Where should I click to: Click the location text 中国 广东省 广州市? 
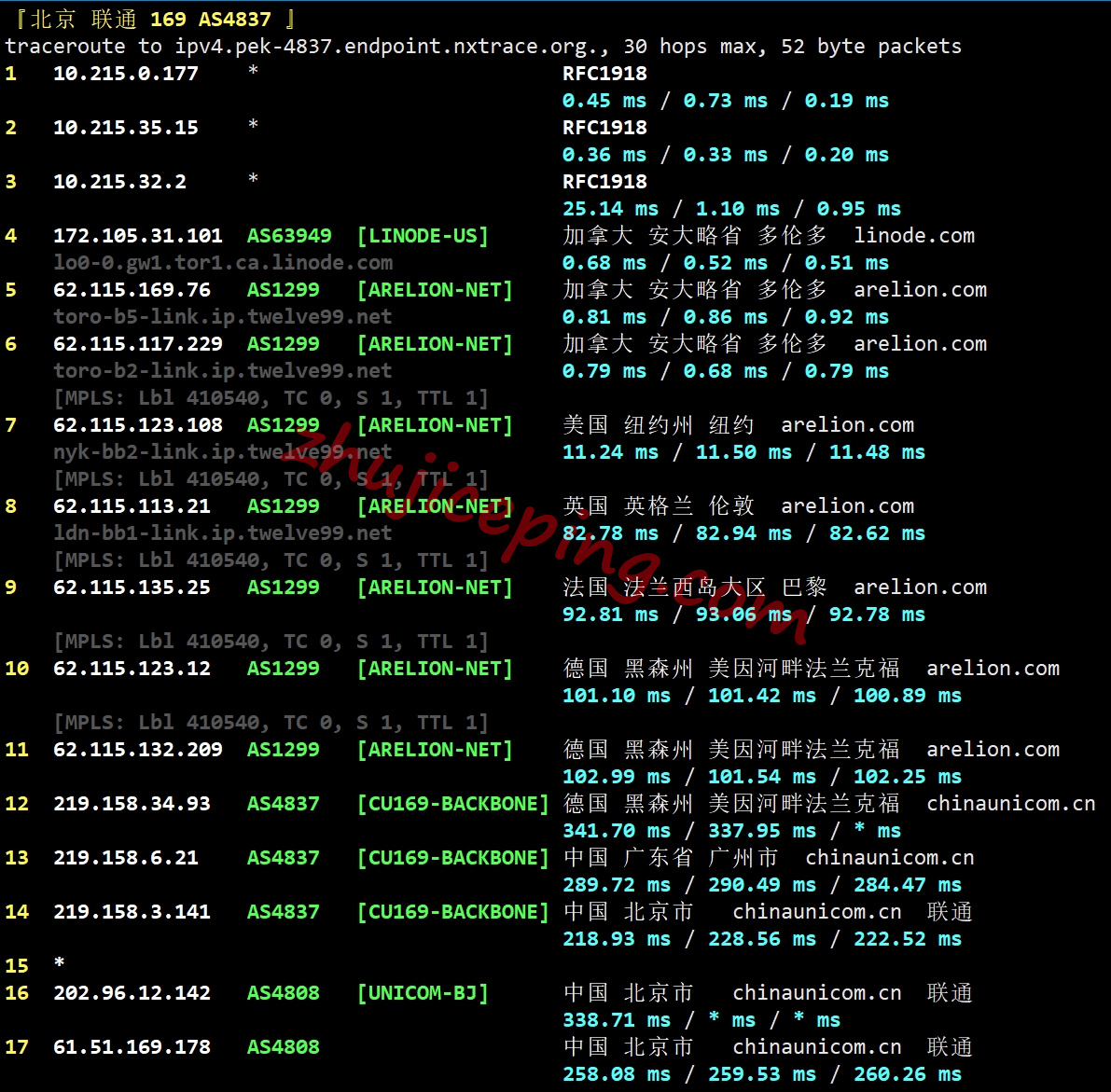tap(671, 858)
